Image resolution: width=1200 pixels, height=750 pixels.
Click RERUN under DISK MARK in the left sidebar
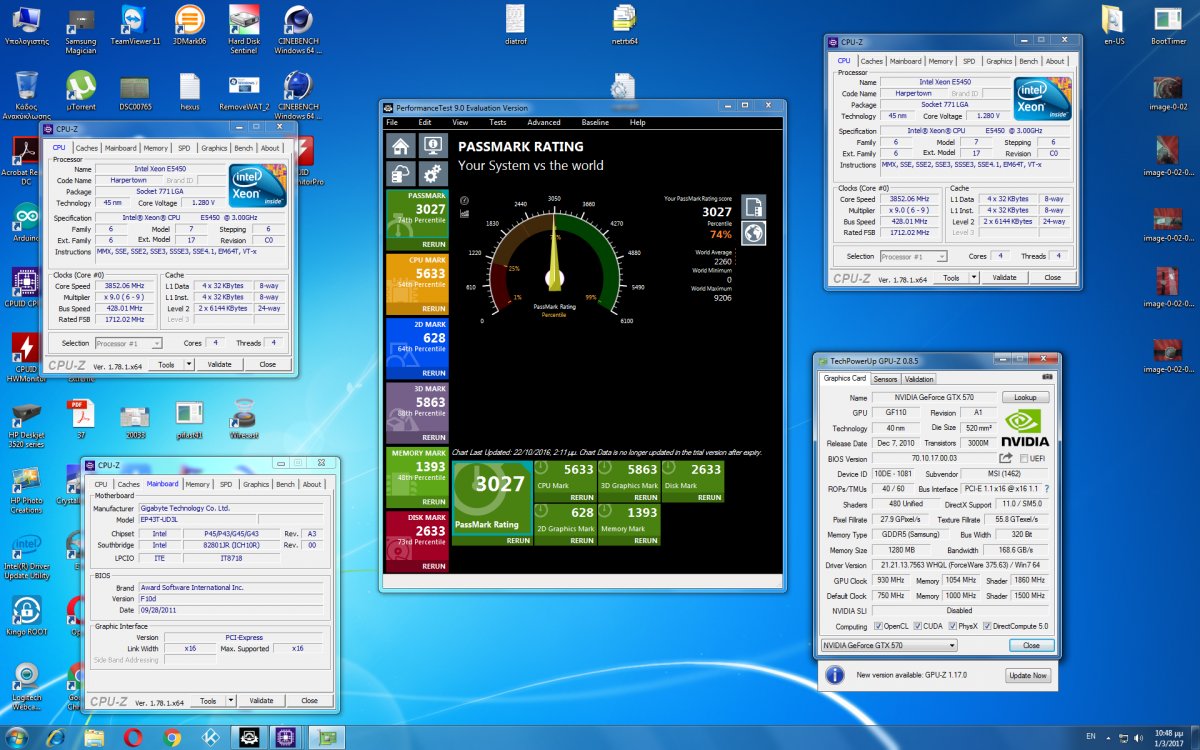432,566
